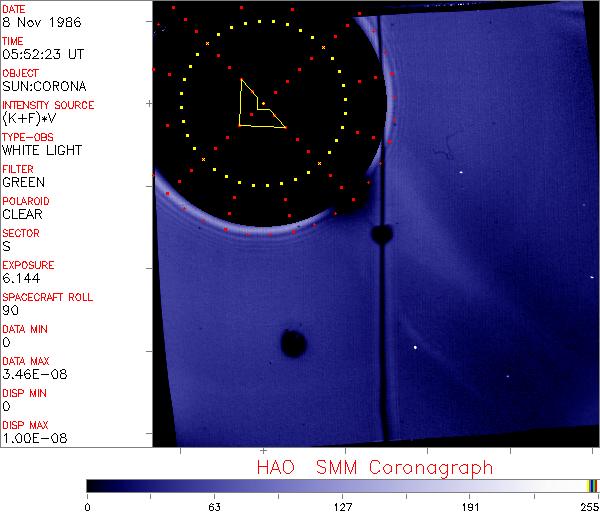Click the isolated large dark blob in the corona

click(x=293, y=344)
